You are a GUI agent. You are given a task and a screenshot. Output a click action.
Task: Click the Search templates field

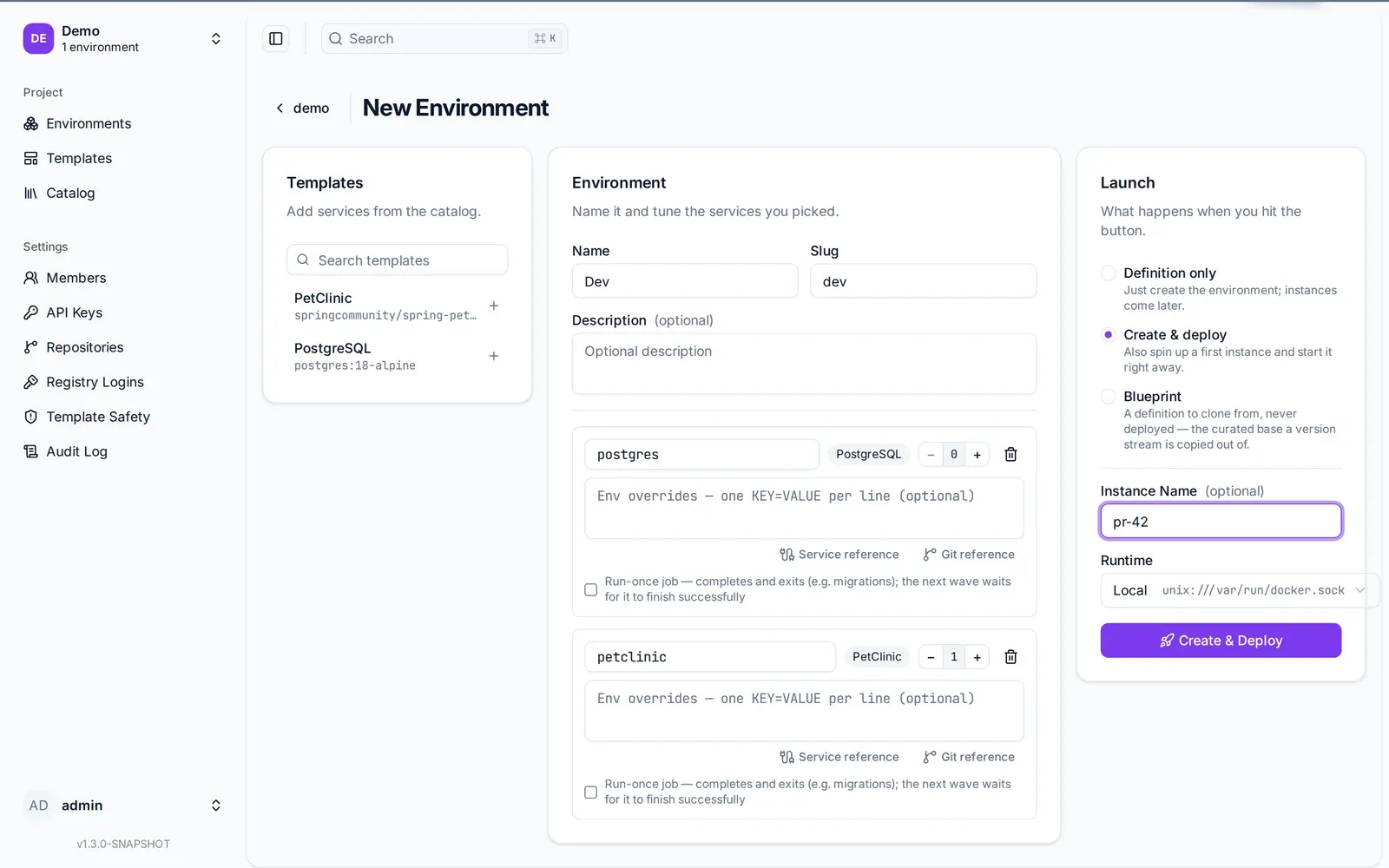[397, 260]
